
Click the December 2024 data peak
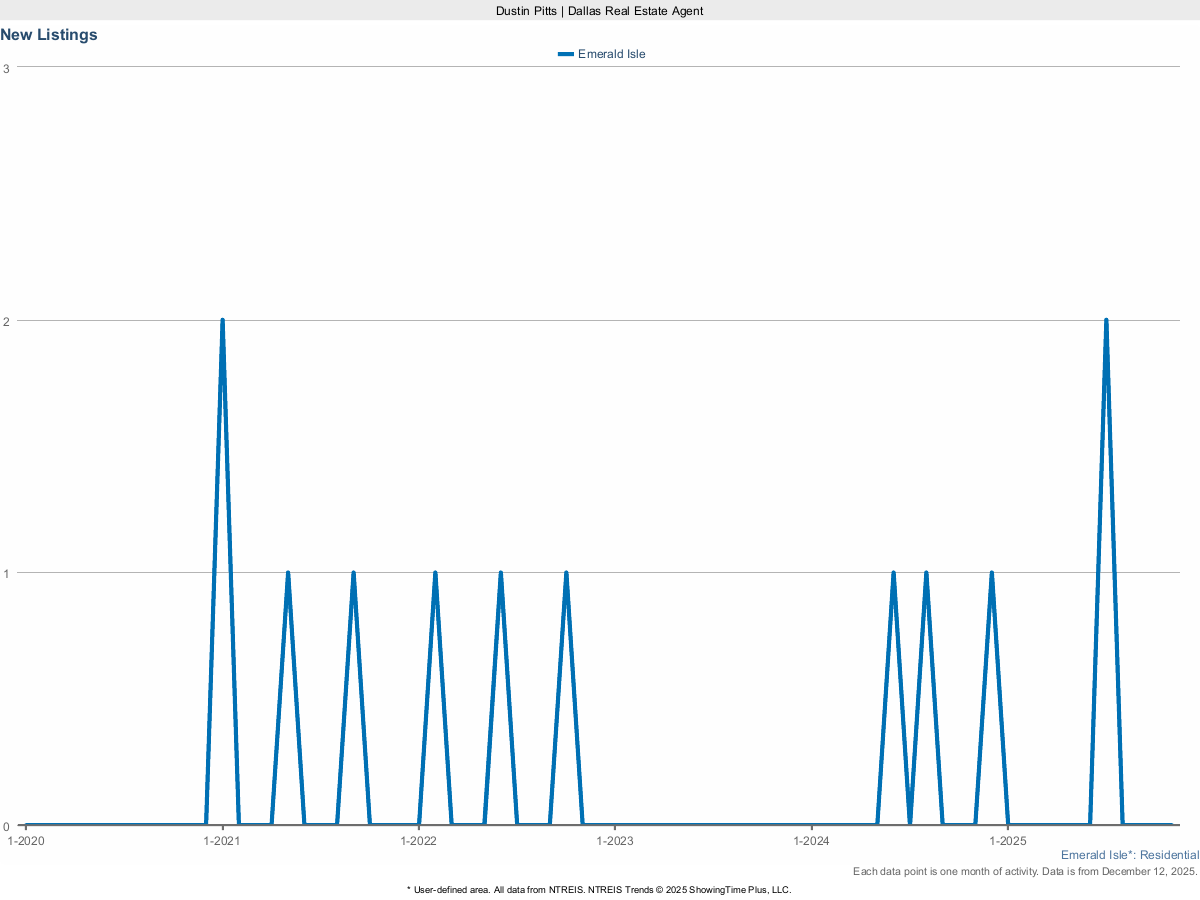pos(991,573)
